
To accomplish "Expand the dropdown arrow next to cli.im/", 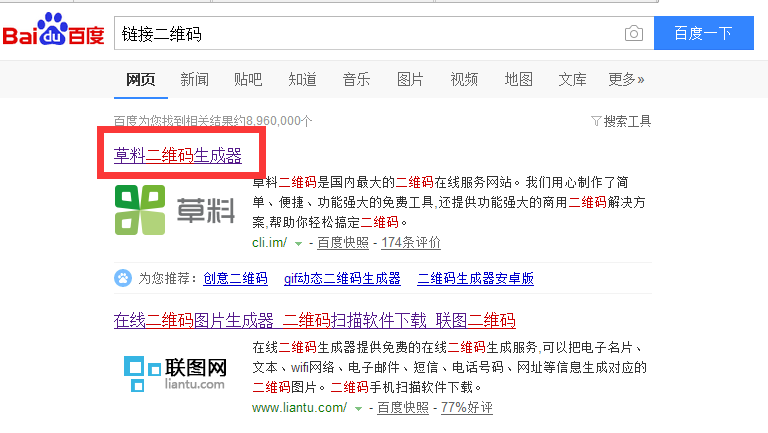I will [298, 243].
